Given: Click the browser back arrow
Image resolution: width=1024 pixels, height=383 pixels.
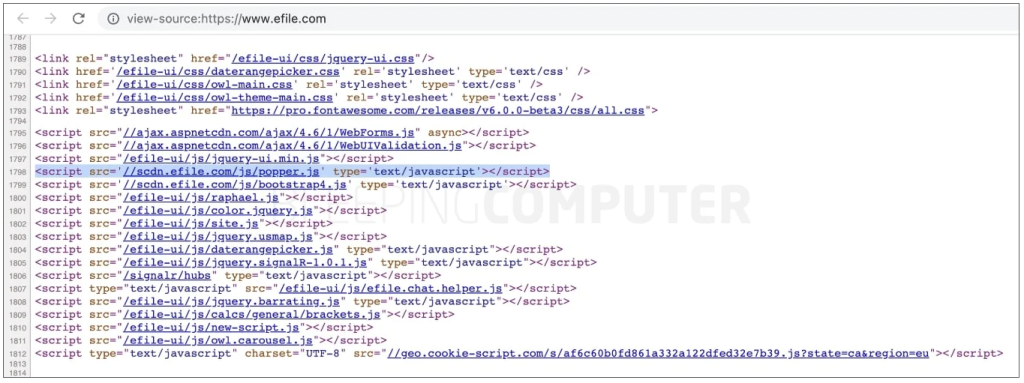Looking at the screenshot, I should pyautogui.click(x=22, y=18).
